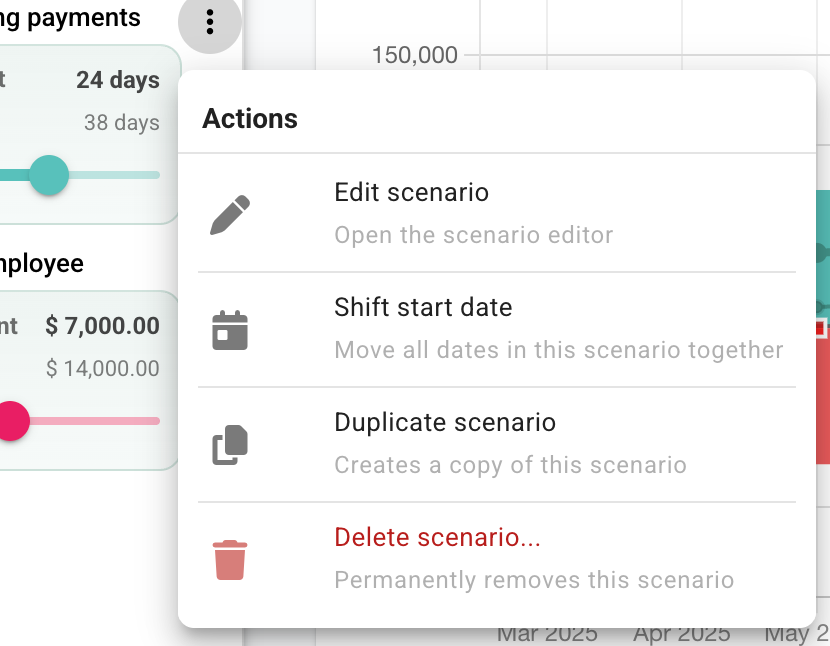830x646 pixels.
Task: Click the calendar icon for Shift start date
Action: pos(230,330)
